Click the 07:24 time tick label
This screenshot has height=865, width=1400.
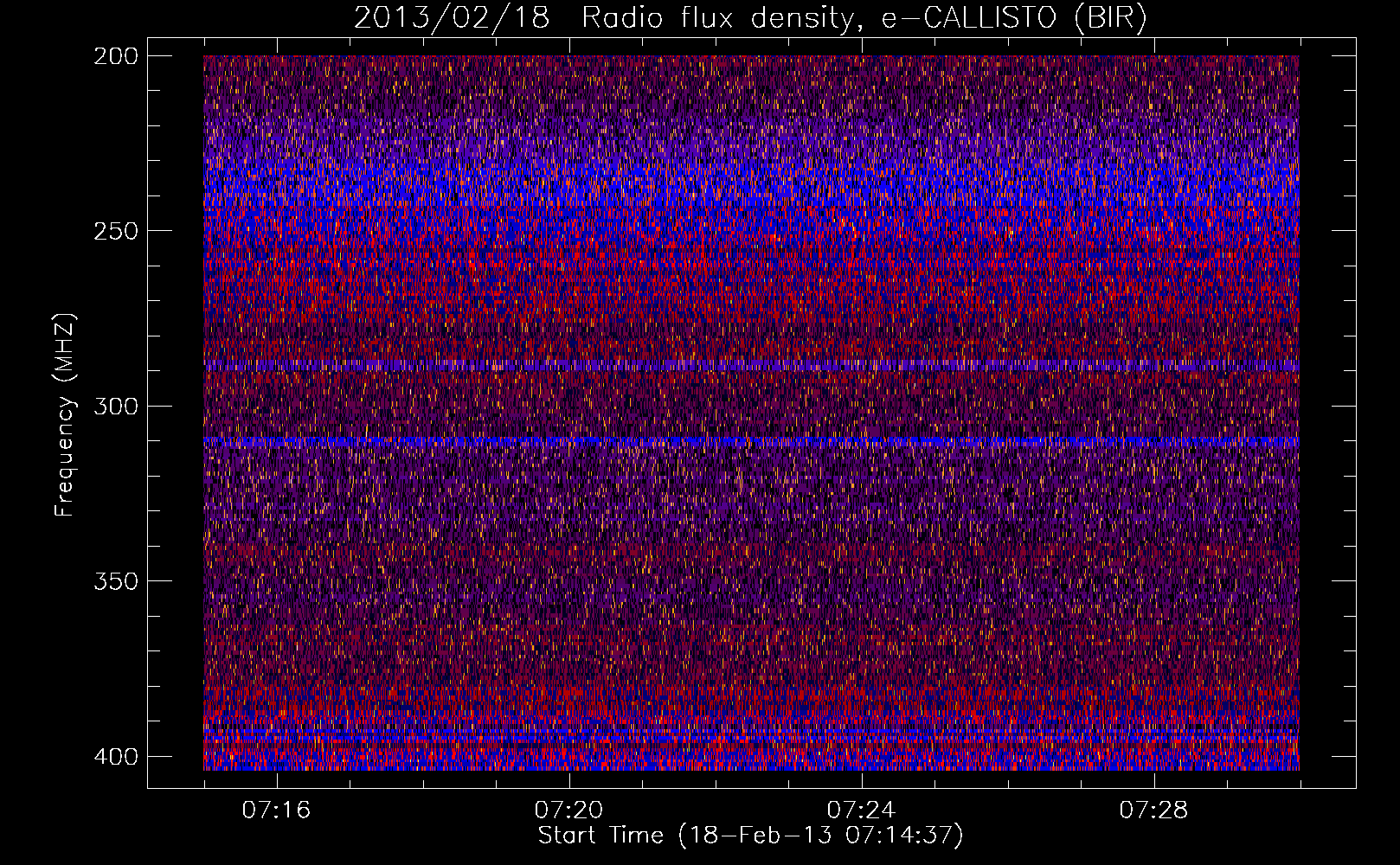point(861,811)
